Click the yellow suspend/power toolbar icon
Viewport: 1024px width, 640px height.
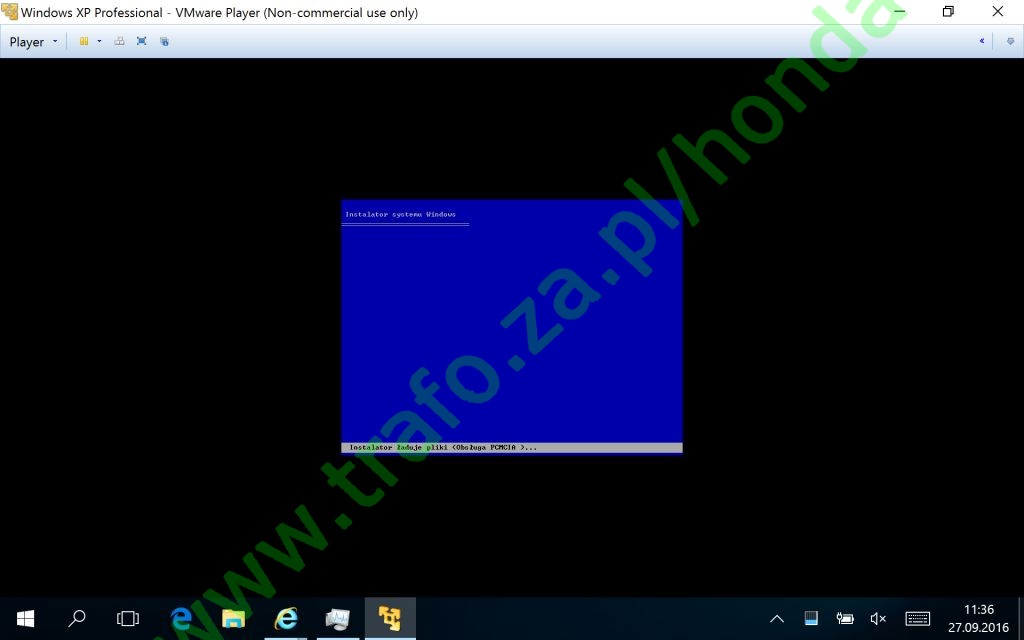click(84, 42)
